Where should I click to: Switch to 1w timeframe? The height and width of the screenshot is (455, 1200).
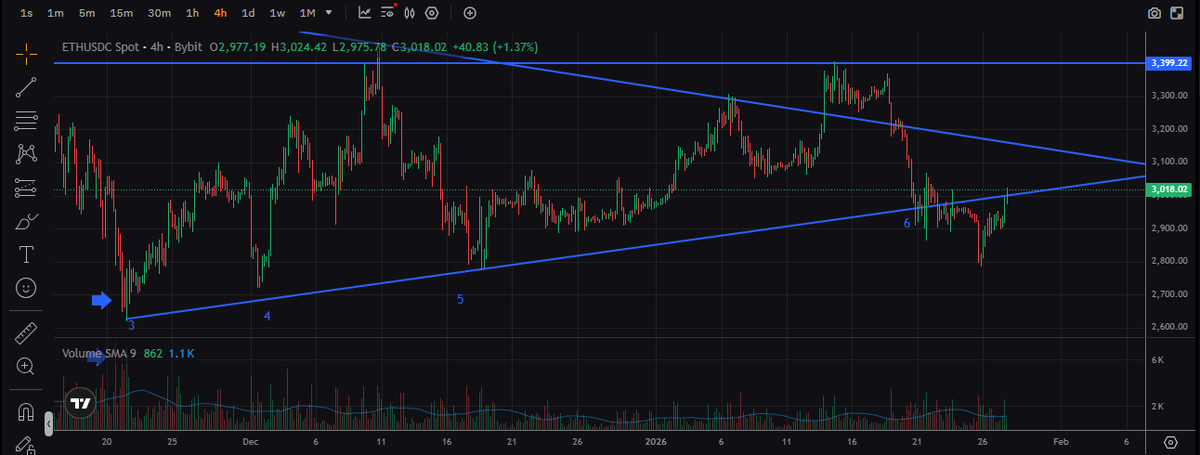click(x=277, y=13)
